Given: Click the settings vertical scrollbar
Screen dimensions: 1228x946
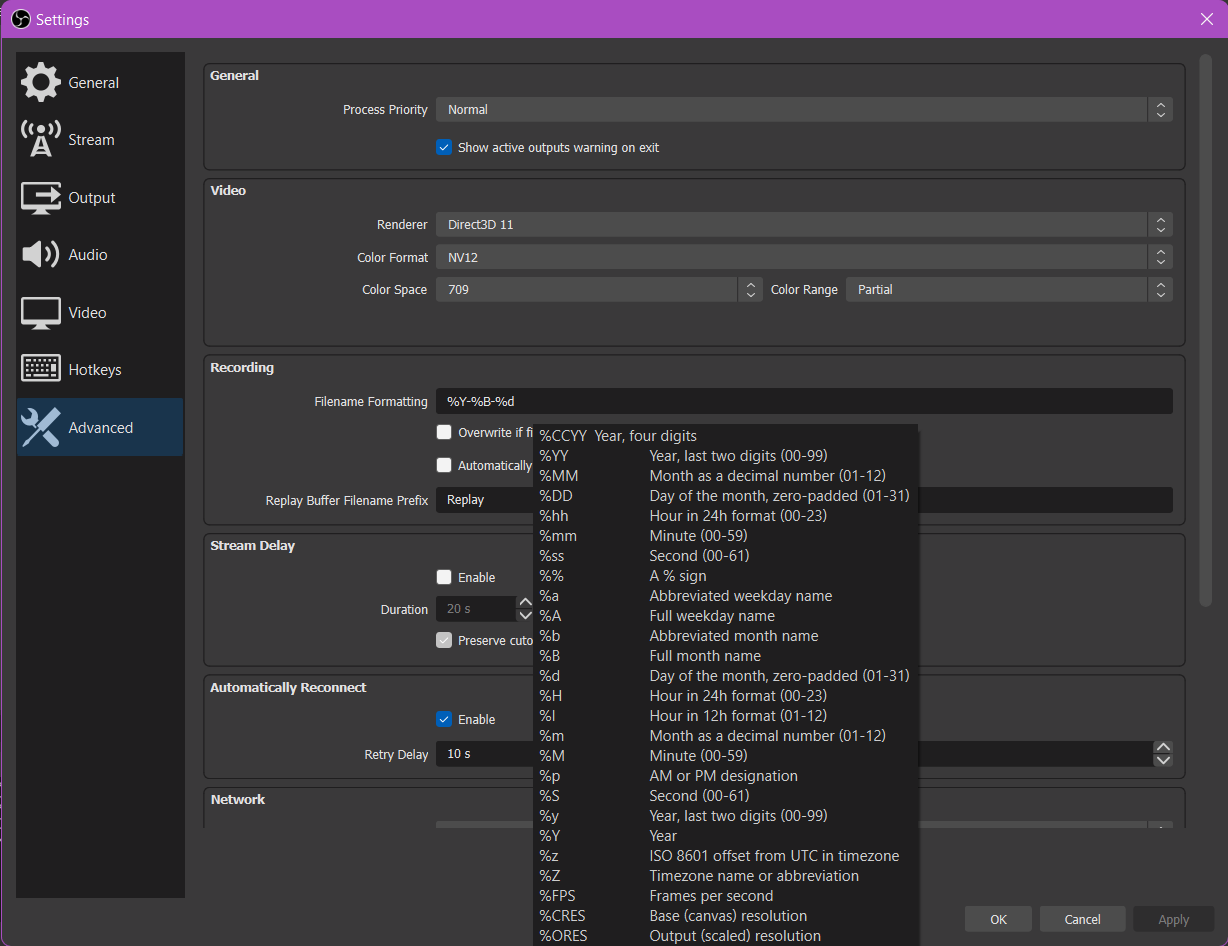Looking at the screenshot, I should [x=1205, y=330].
